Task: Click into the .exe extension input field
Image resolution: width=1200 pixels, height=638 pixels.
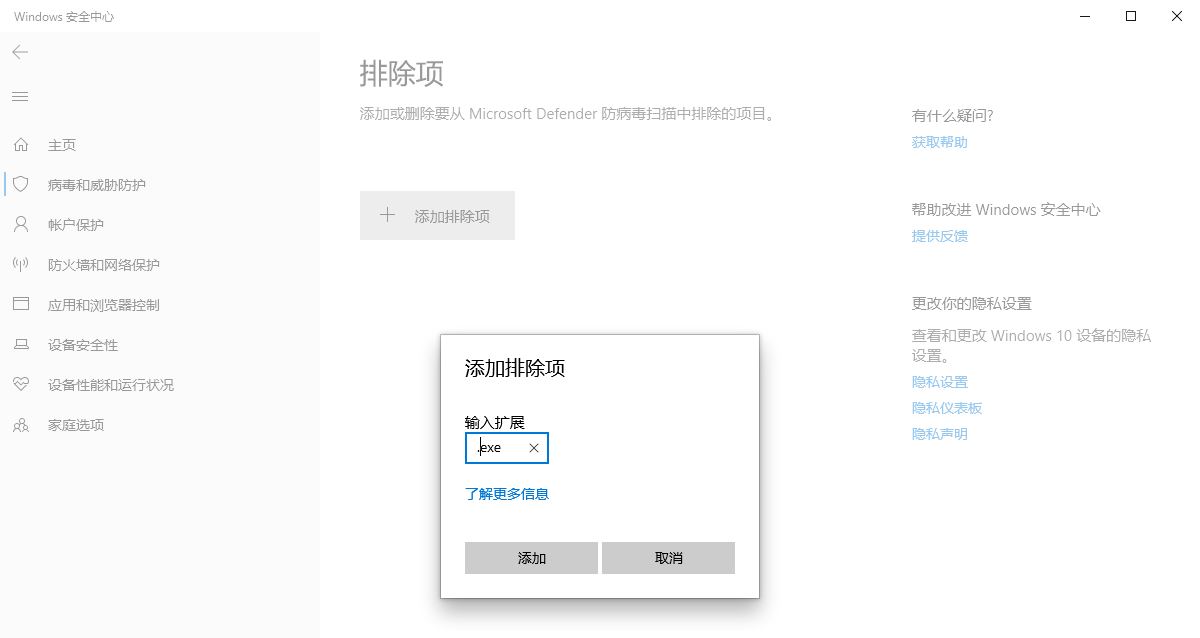Action: 498,448
